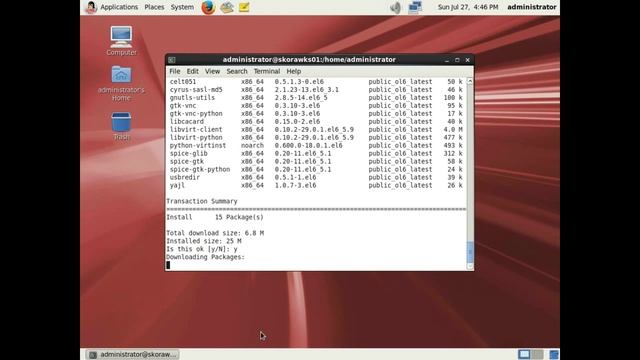The height and width of the screenshot is (360, 640).
Task: Click the '4.0 M' size value
Action: pos(453,129)
